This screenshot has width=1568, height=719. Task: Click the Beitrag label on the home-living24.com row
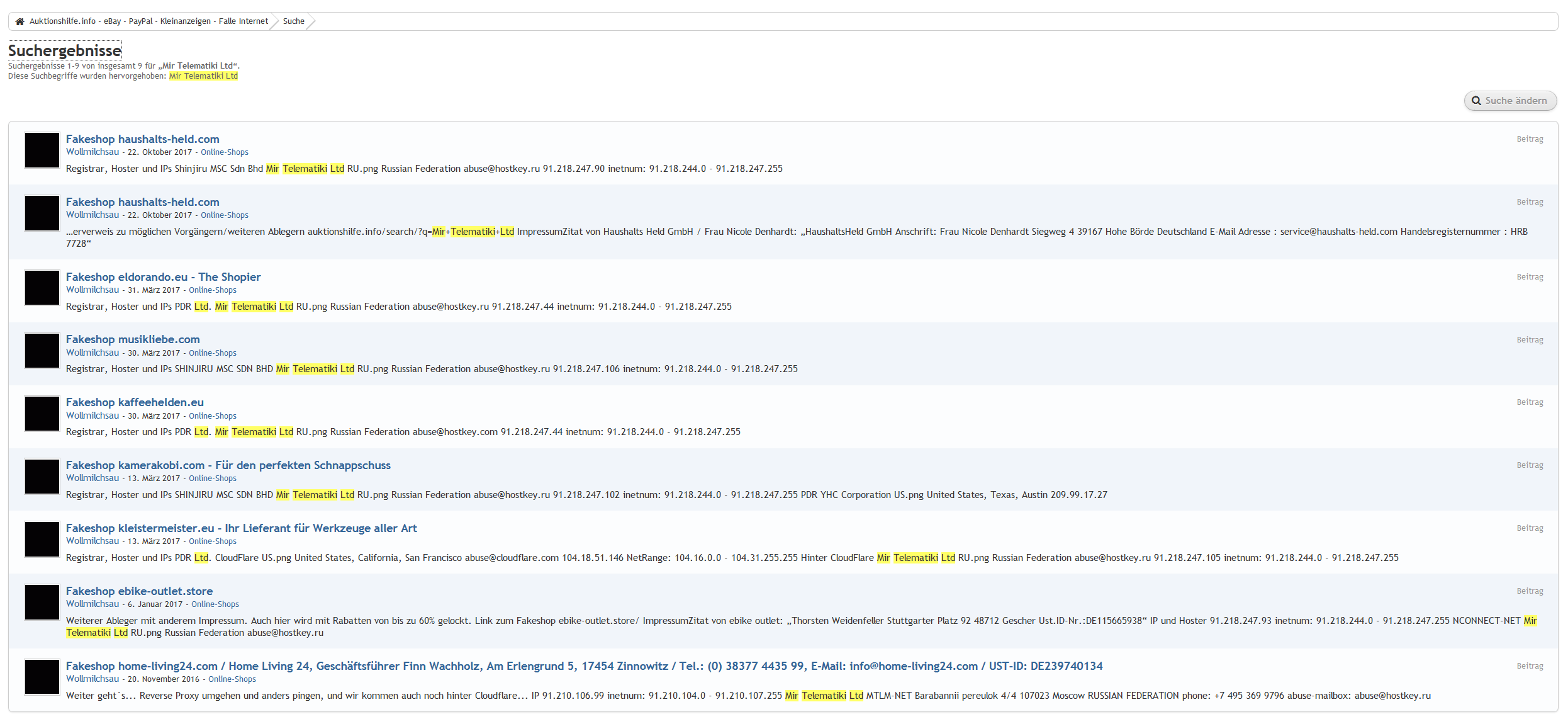coord(1530,666)
